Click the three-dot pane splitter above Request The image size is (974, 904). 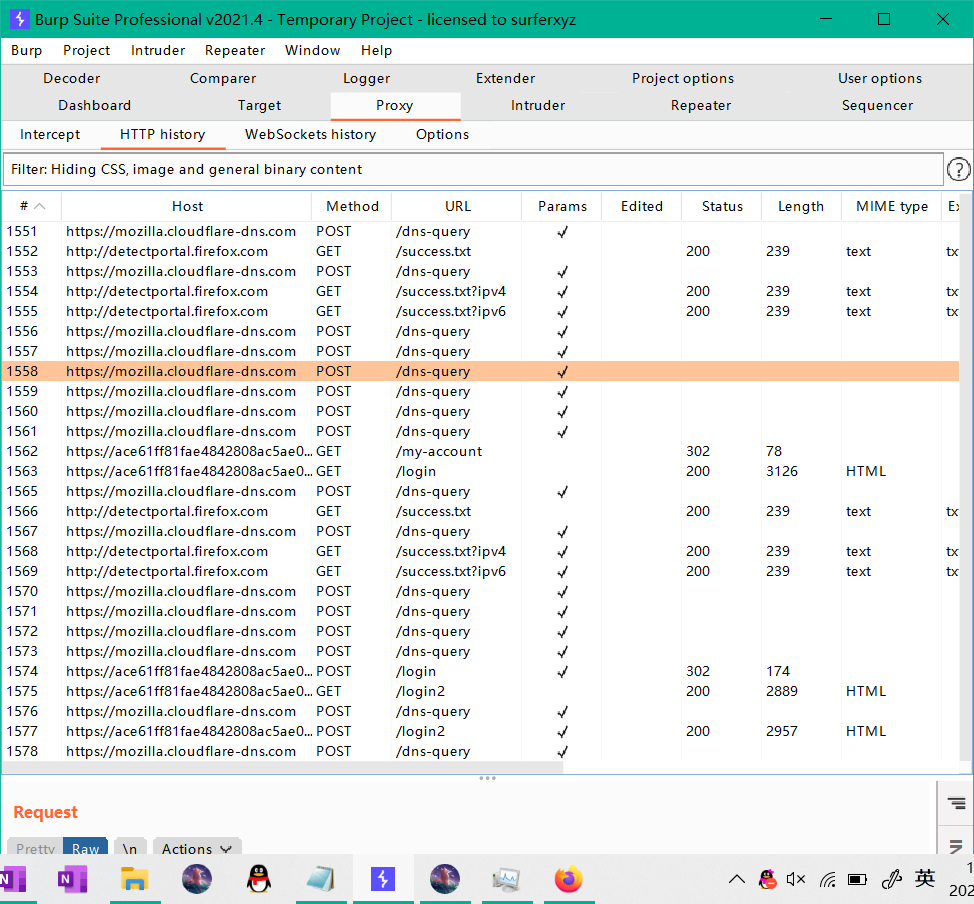click(487, 778)
